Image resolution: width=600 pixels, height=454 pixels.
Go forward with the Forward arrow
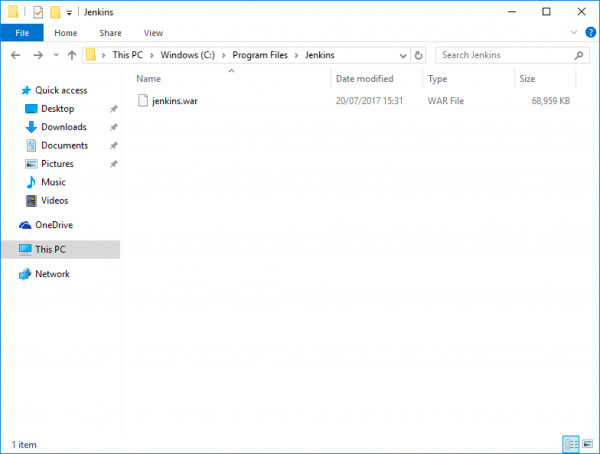38,56
